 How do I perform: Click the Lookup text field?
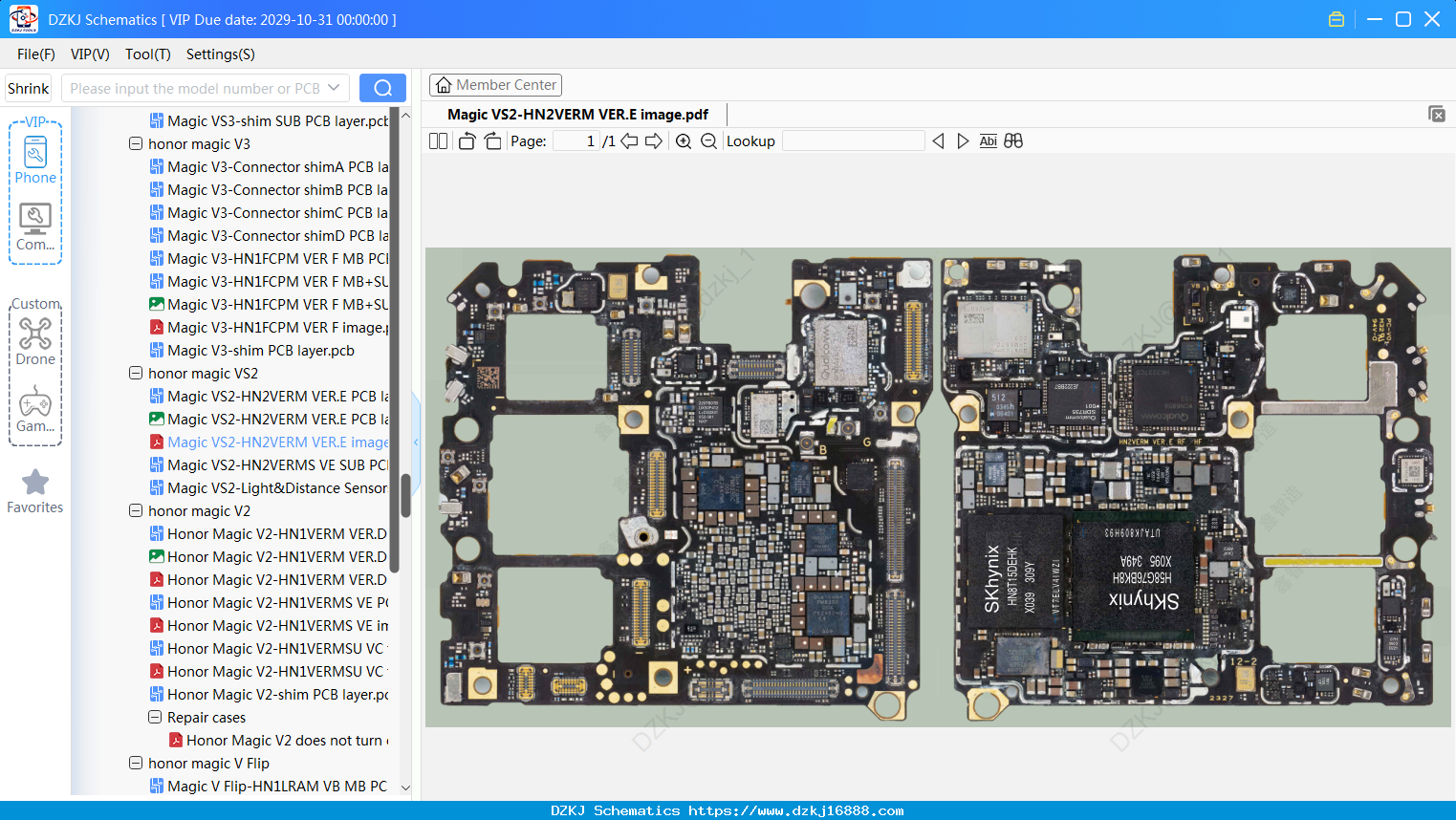click(854, 141)
